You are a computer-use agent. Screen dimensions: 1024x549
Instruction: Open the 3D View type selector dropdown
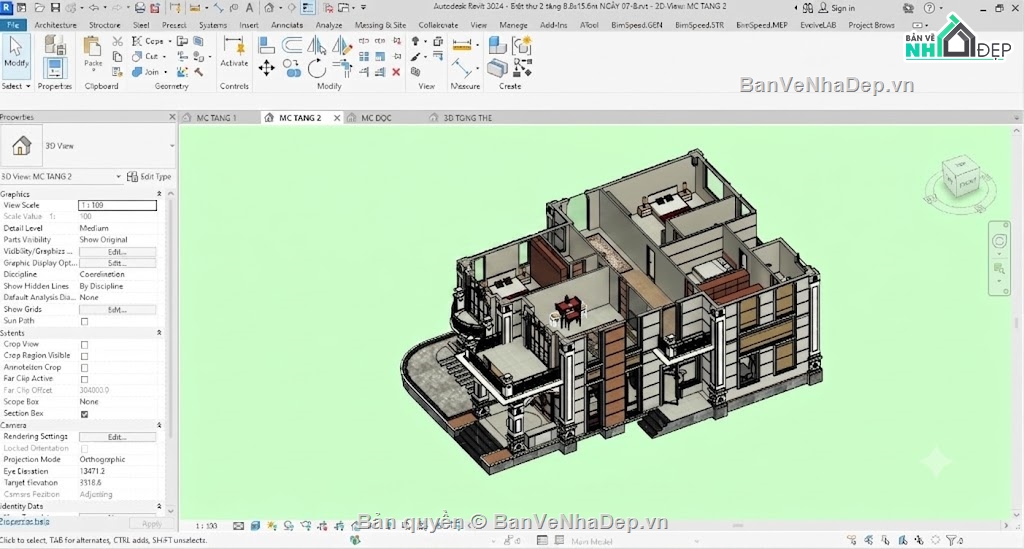172,146
